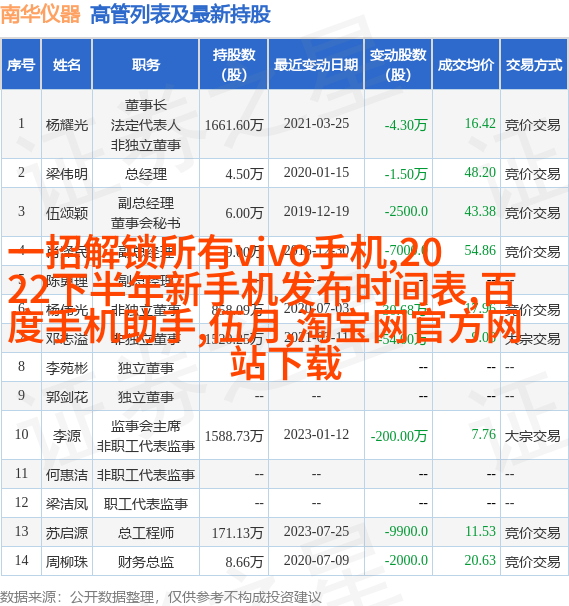Screen dimensions: 569x606
Task: Click the 序号 column header
Action: [21, 64]
